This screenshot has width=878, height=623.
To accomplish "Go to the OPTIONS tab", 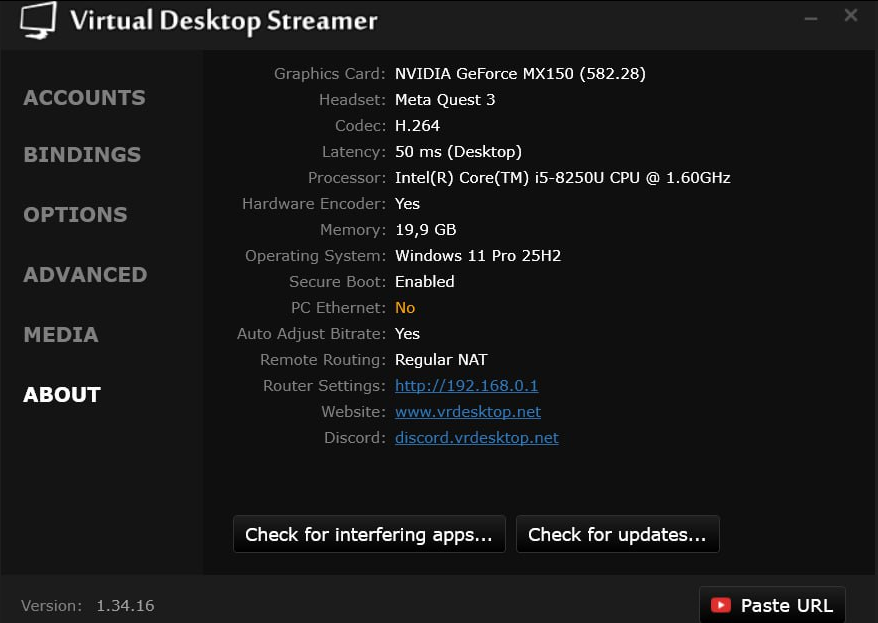I will point(76,214).
